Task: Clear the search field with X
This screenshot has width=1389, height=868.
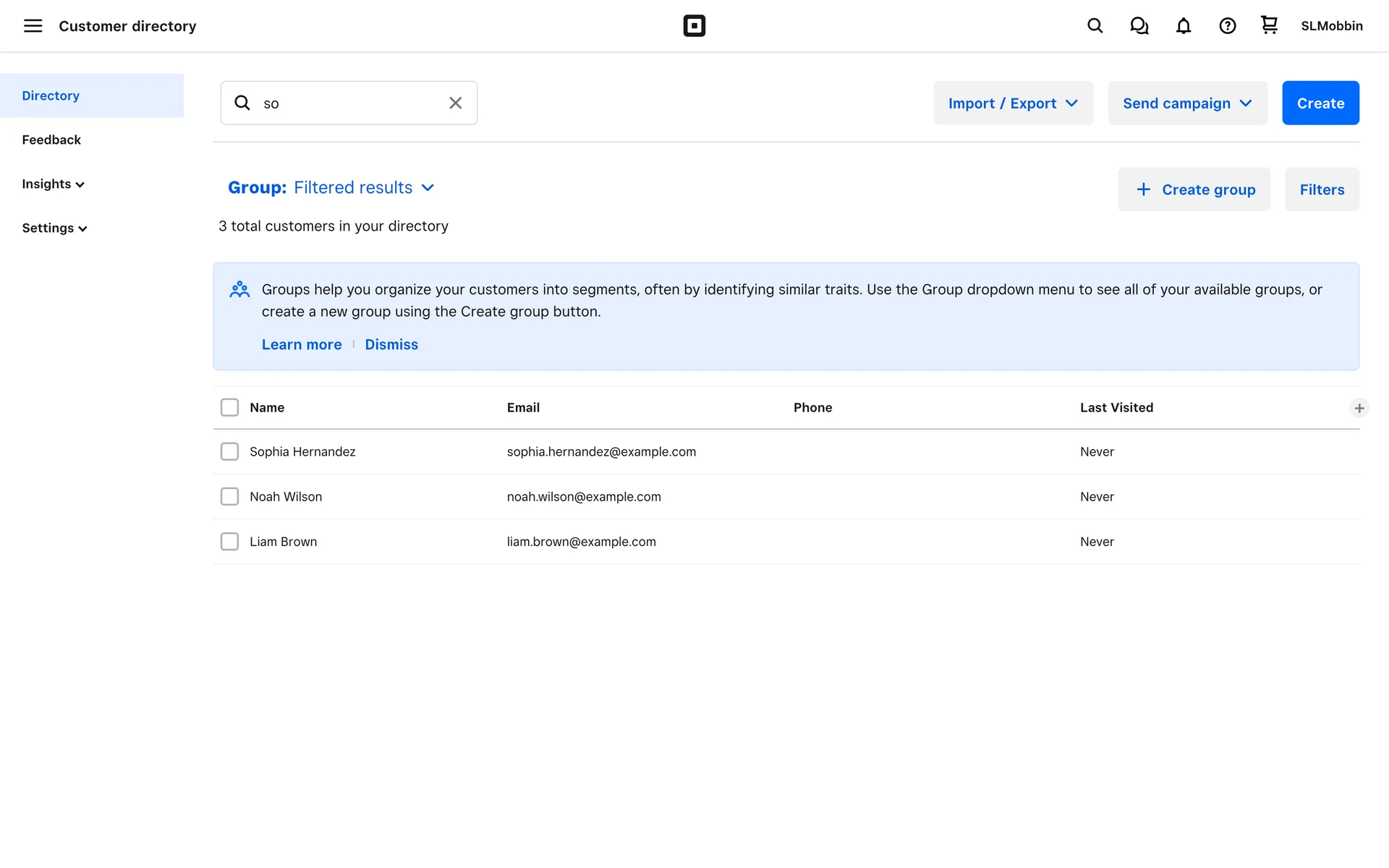Action: [x=455, y=103]
